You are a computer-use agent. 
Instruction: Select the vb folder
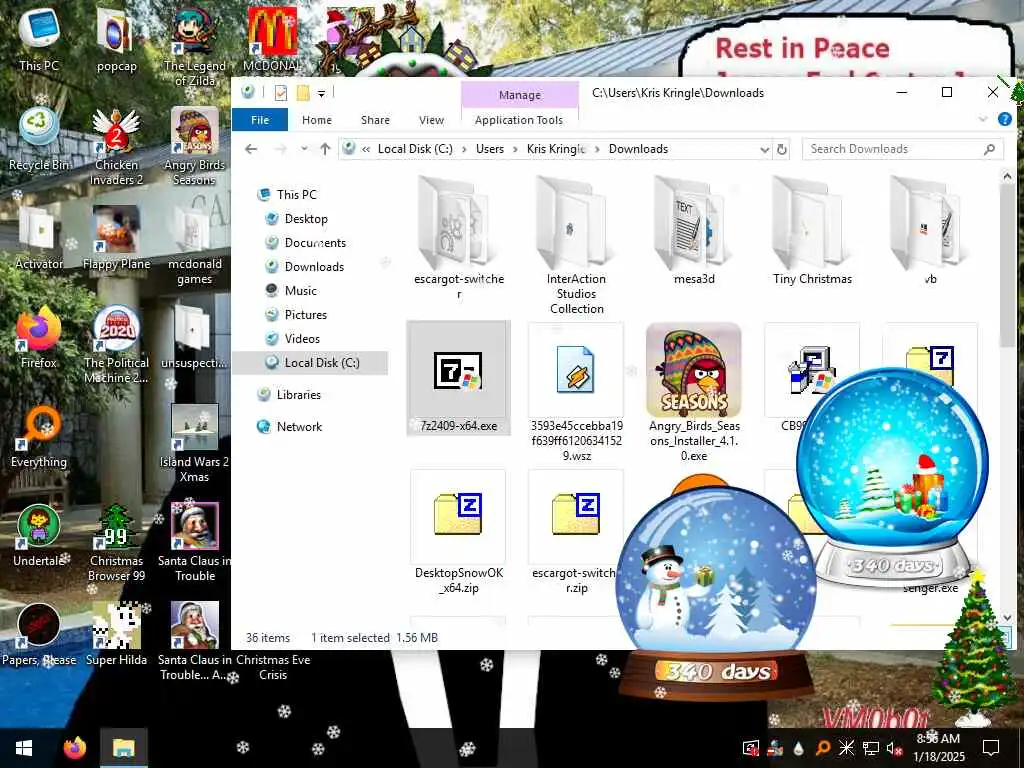tap(930, 231)
